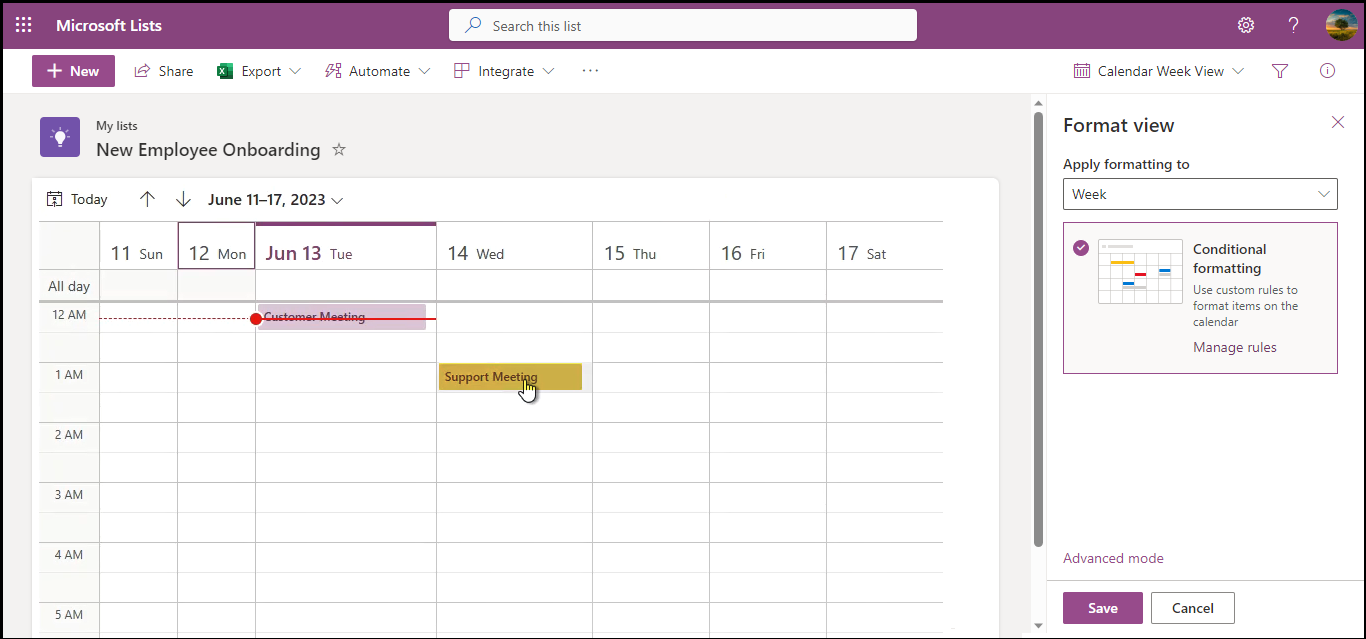Go to previous week with up arrow
The width and height of the screenshot is (1366, 639).
pyautogui.click(x=147, y=199)
